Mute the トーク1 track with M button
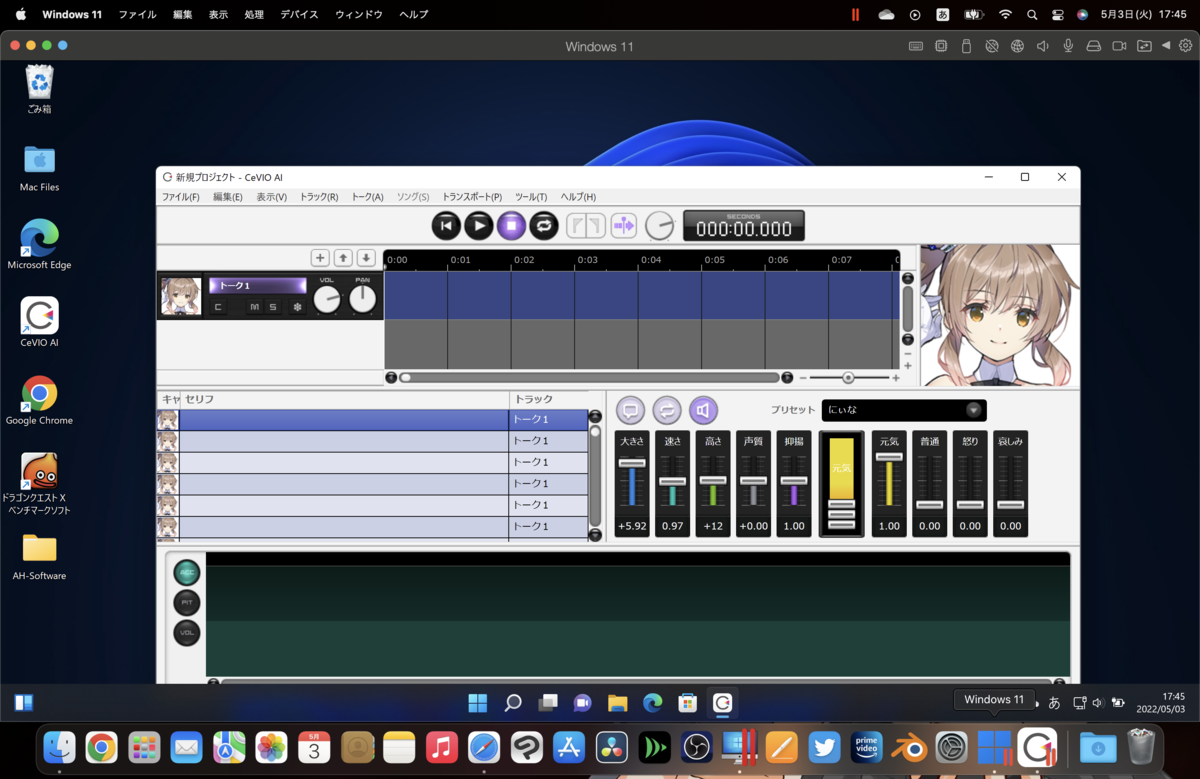This screenshot has width=1200, height=779. (x=254, y=307)
